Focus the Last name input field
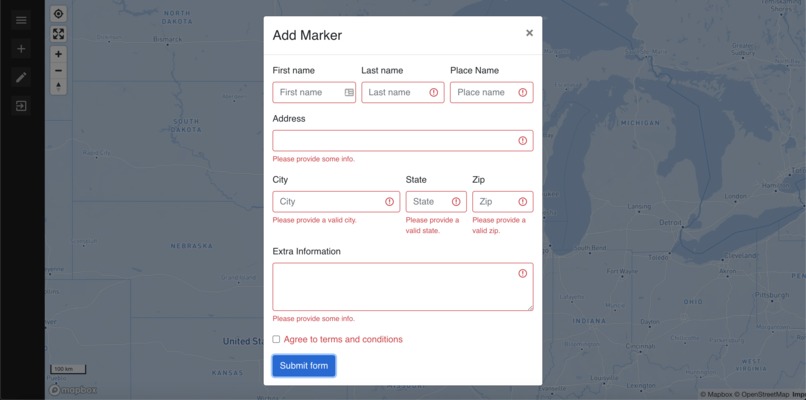Image resolution: width=806 pixels, height=400 pixels. click(403, 93)
